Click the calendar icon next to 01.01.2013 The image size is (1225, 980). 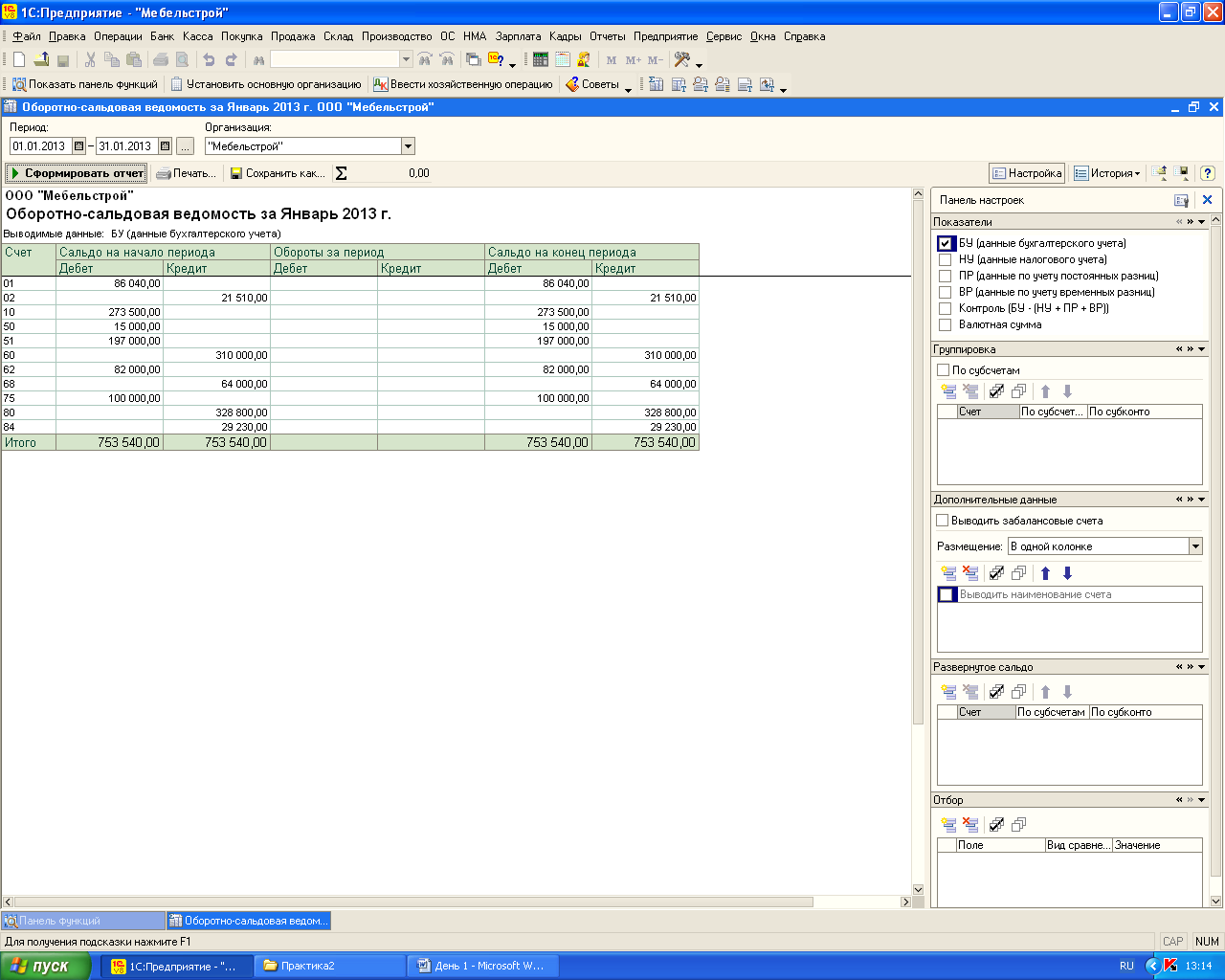point(78,146)
